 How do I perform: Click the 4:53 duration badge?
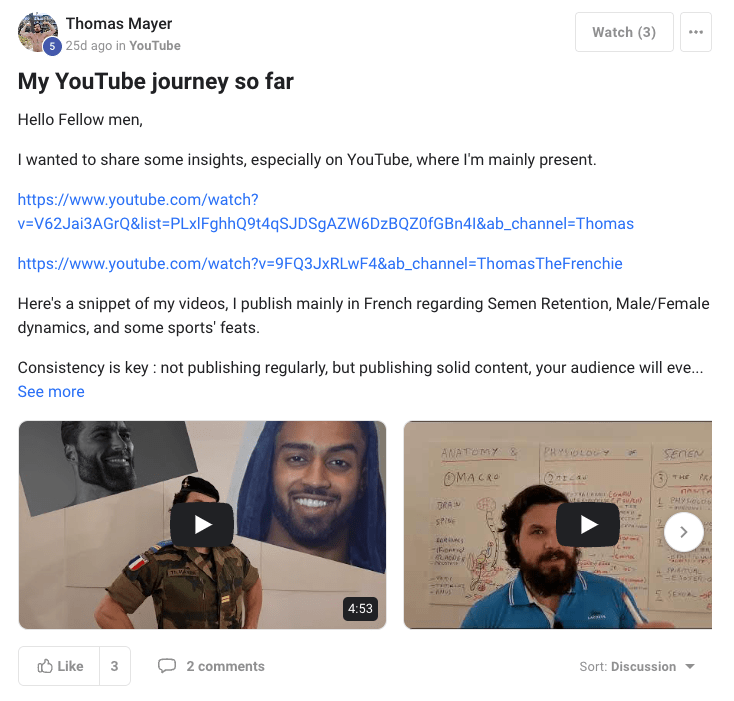coord(360,608)
